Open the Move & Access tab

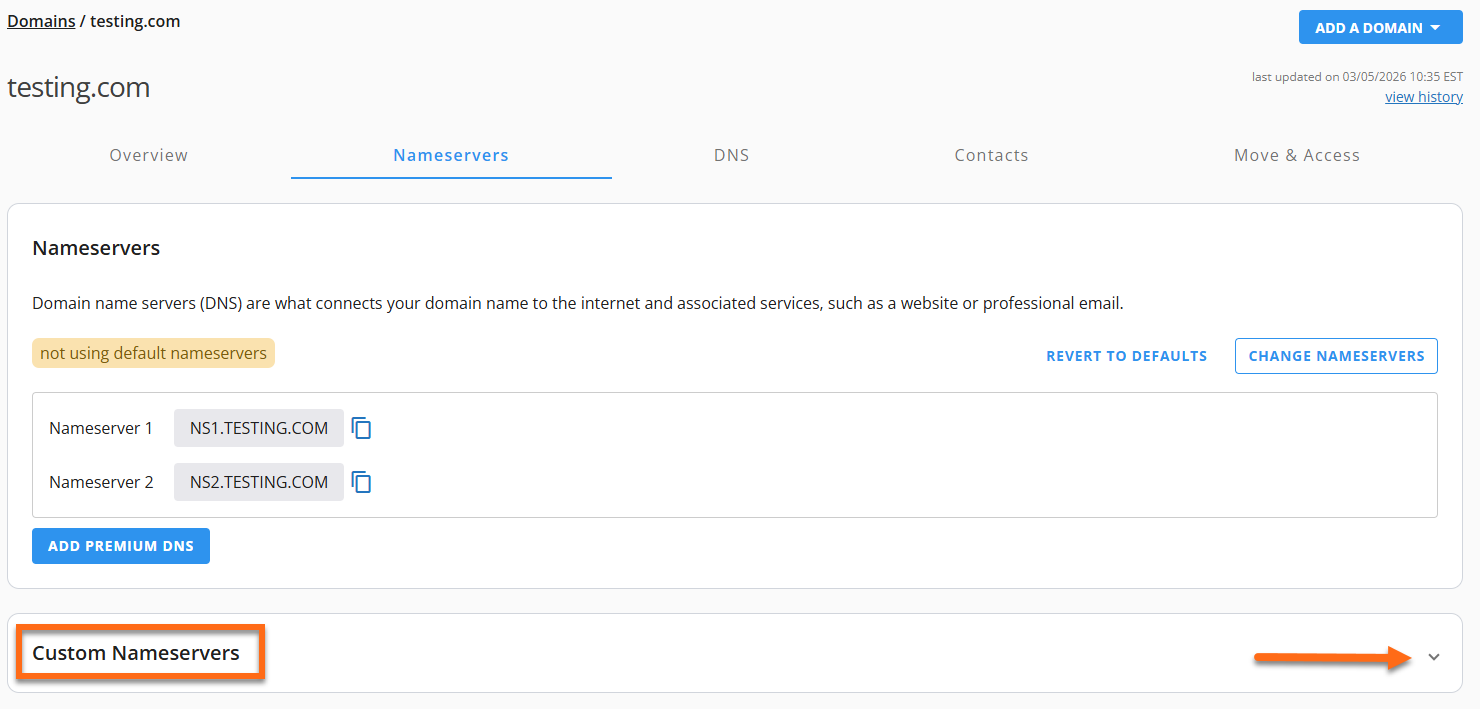pyautogui.click(x=1297, y=155)
